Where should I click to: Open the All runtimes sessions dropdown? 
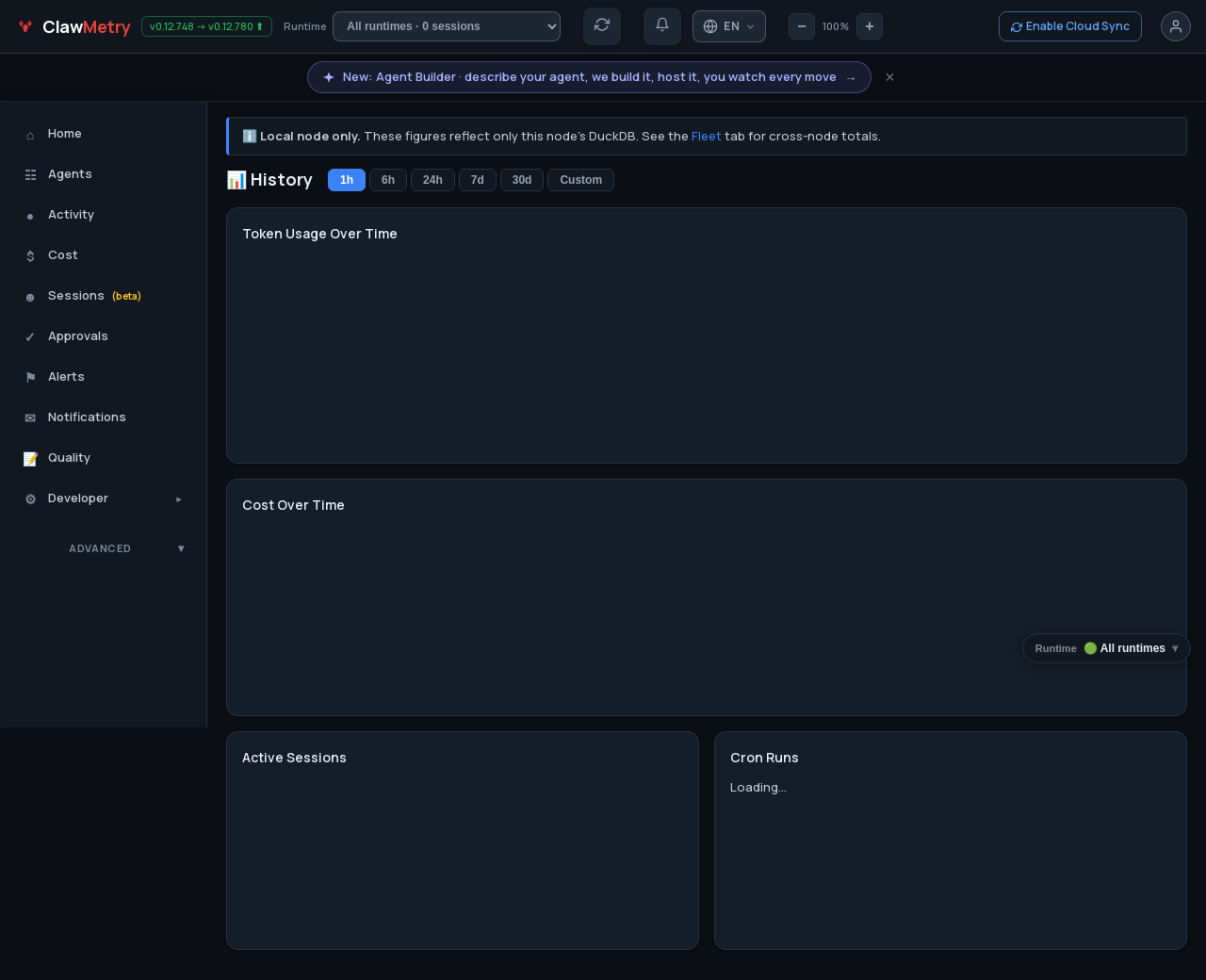tap(447, 26)
